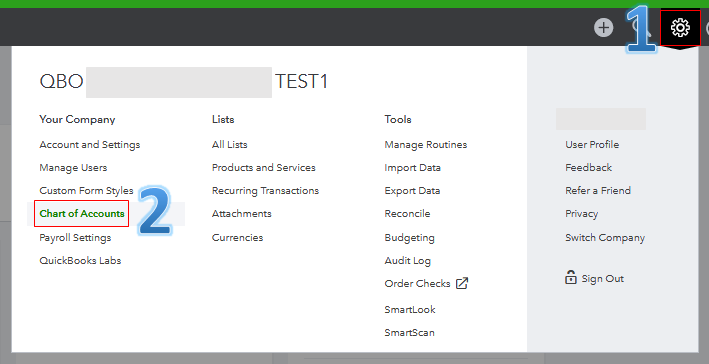
Task: Click the TEST1 company name text
Action: pos(301,81)
